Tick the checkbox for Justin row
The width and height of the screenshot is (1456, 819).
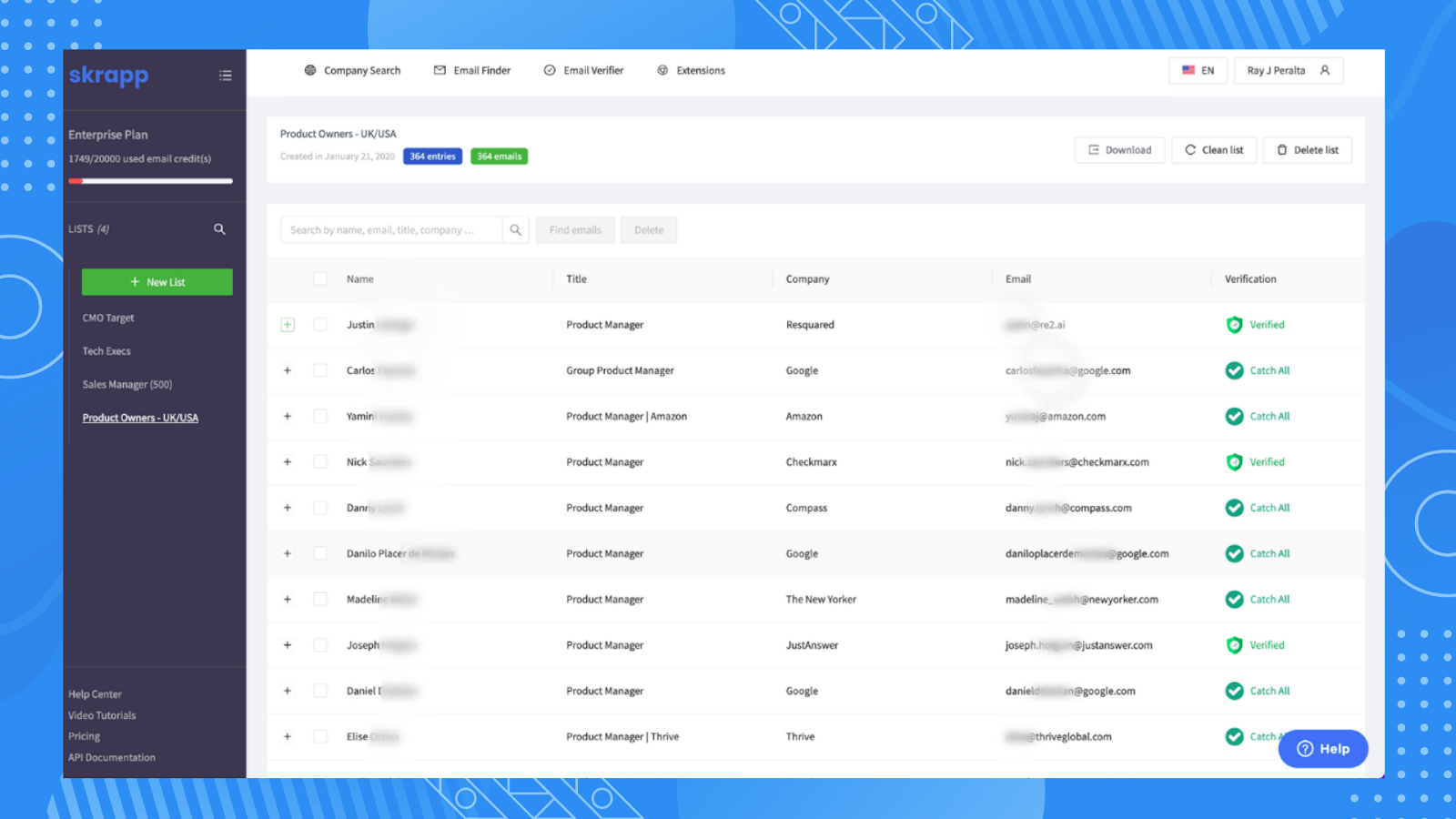click(320, 325)
